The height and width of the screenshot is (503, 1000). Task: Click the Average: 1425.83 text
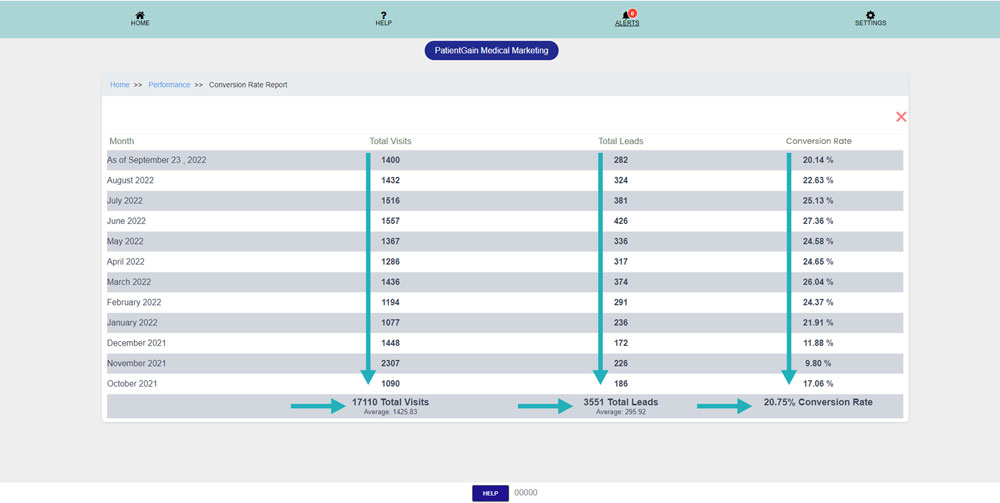click(x=390, y=412)
